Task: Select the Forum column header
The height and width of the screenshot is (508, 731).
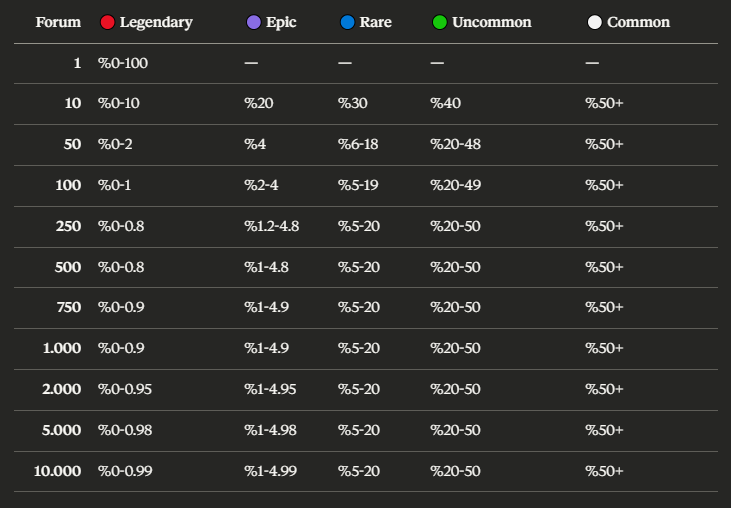Action: [58, 22]
